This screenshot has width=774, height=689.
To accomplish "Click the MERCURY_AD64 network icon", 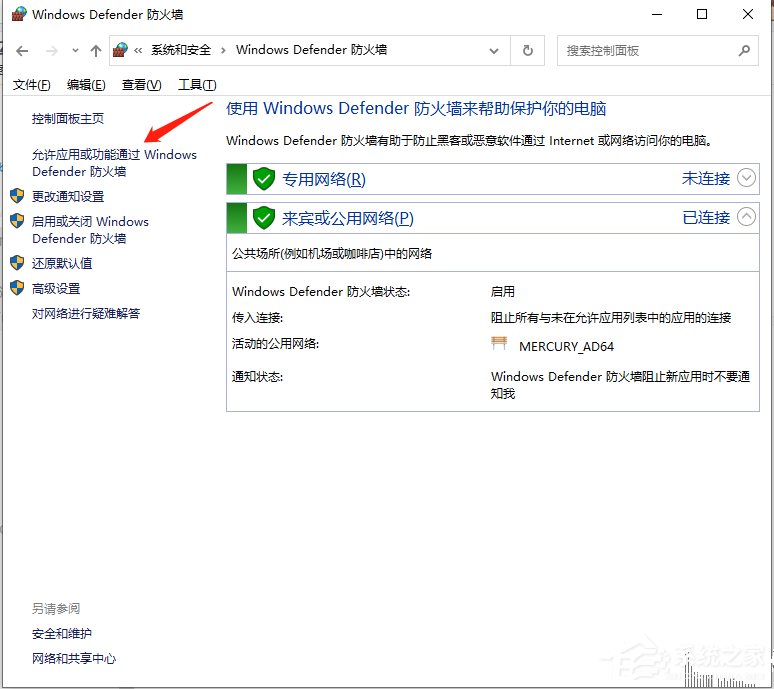I will pyautogui.click(x=499, y=345).
